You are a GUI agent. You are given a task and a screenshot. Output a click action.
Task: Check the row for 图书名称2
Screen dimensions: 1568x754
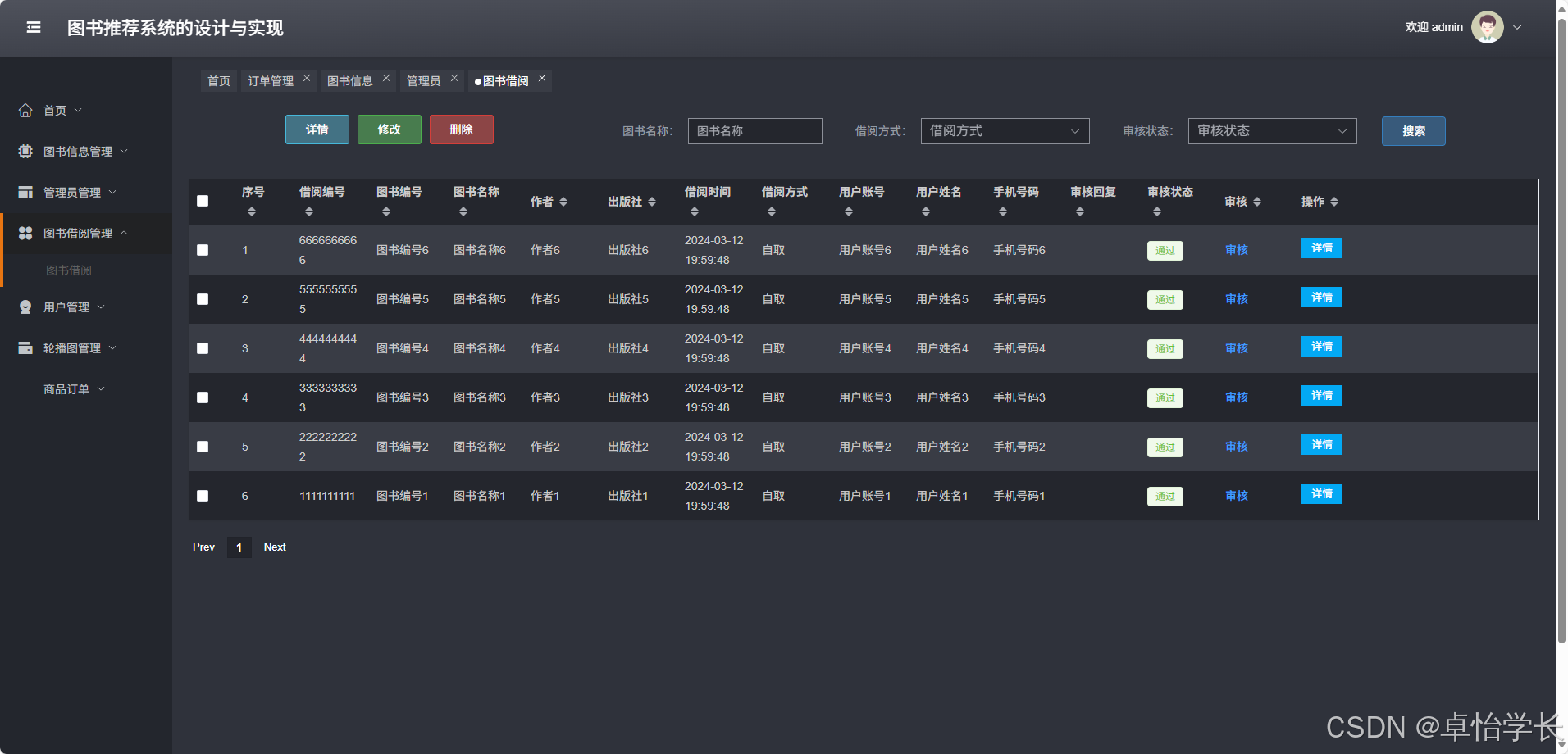203,447
